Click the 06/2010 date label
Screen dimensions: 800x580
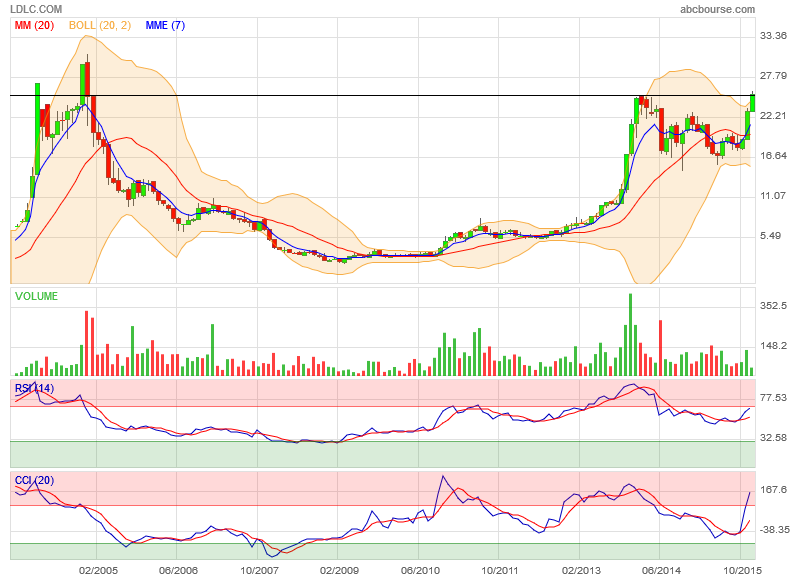(419, 570)
